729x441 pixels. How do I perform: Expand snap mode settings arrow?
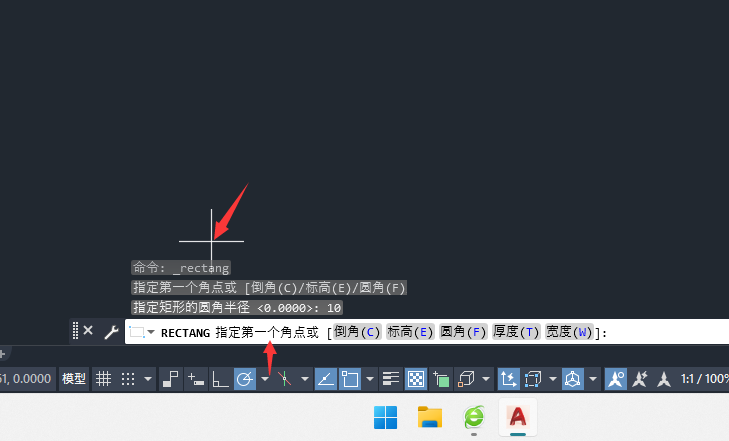coord(148,379)
